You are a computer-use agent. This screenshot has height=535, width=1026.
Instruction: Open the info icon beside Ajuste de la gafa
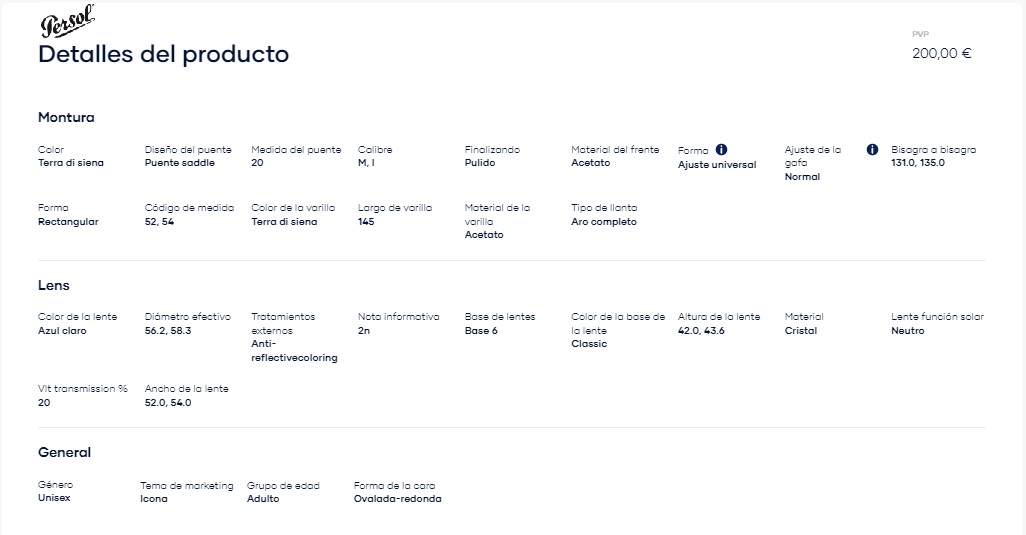872,150
